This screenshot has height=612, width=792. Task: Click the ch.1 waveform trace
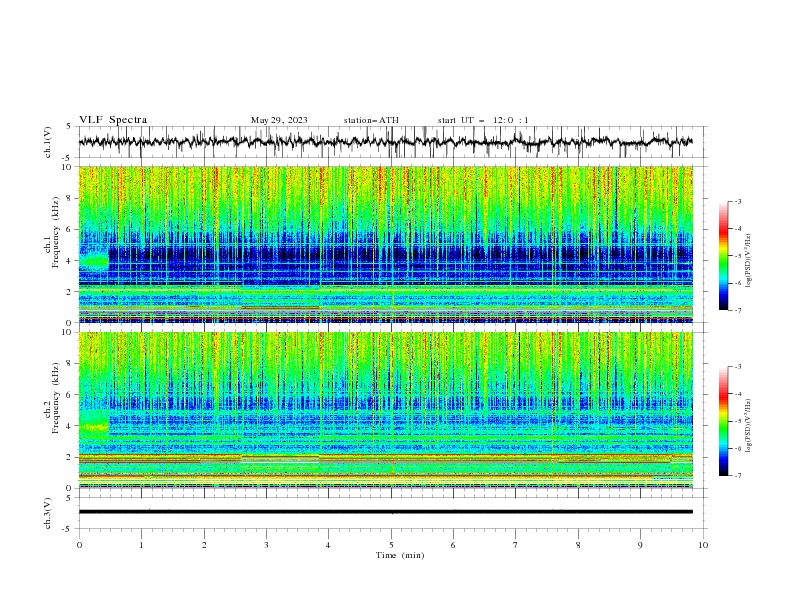click(x=385, y=142)
